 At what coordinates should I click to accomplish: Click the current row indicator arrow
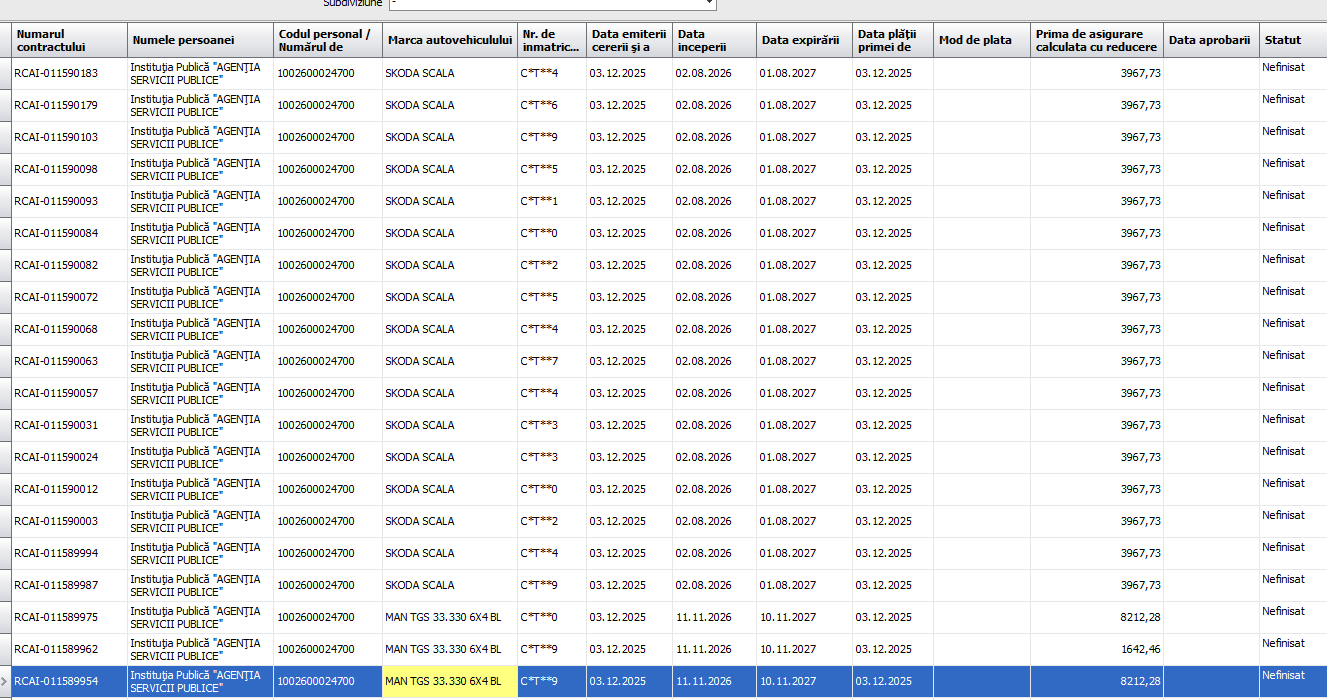click(x=5, y=682)
